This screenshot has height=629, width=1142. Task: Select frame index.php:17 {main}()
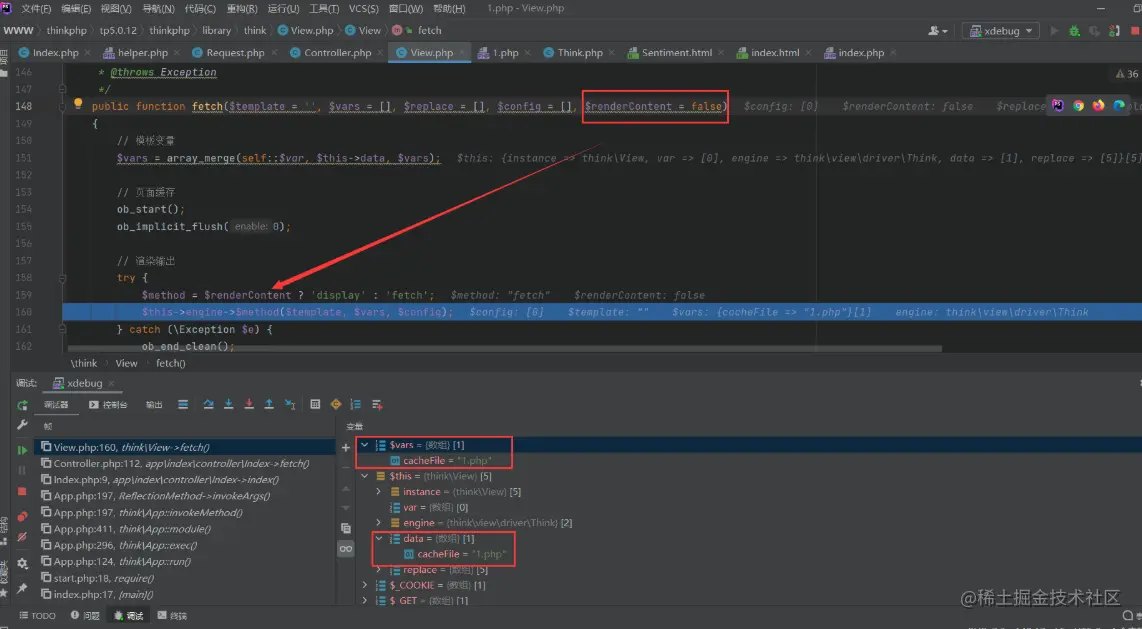click(185, 594)
